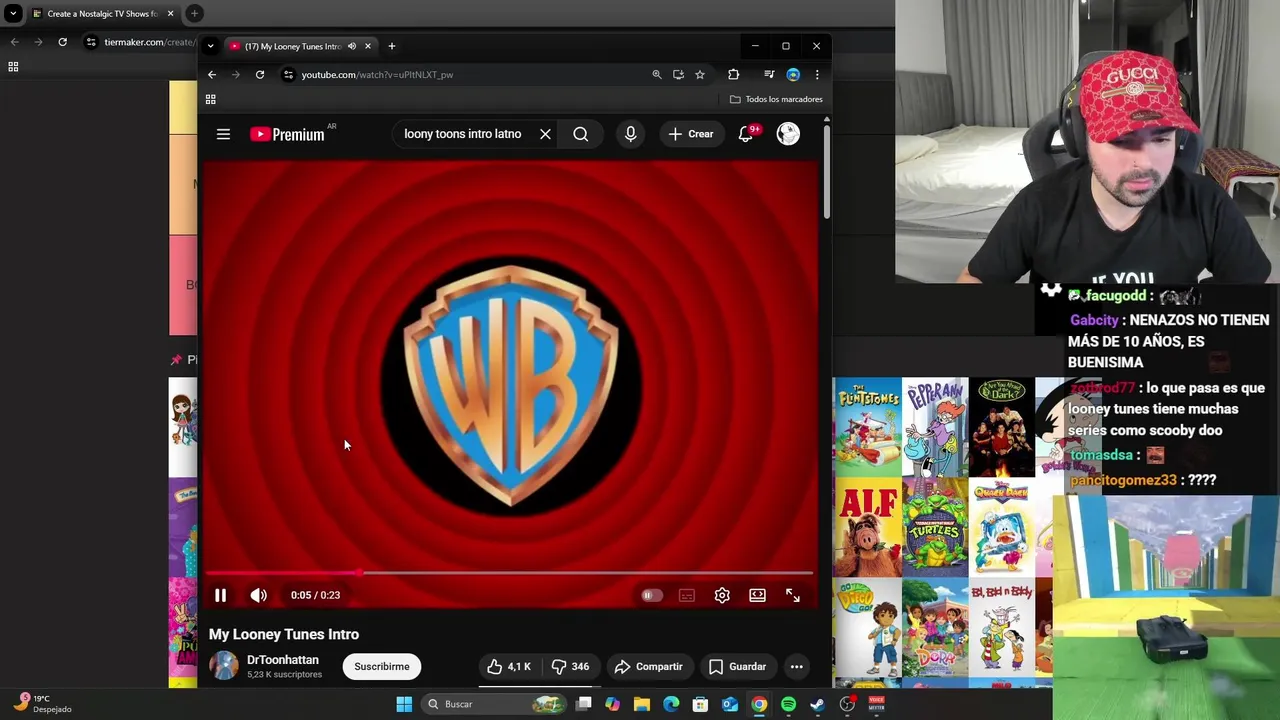
Task: Start voice search with microphone
Action: coord(630,134)
